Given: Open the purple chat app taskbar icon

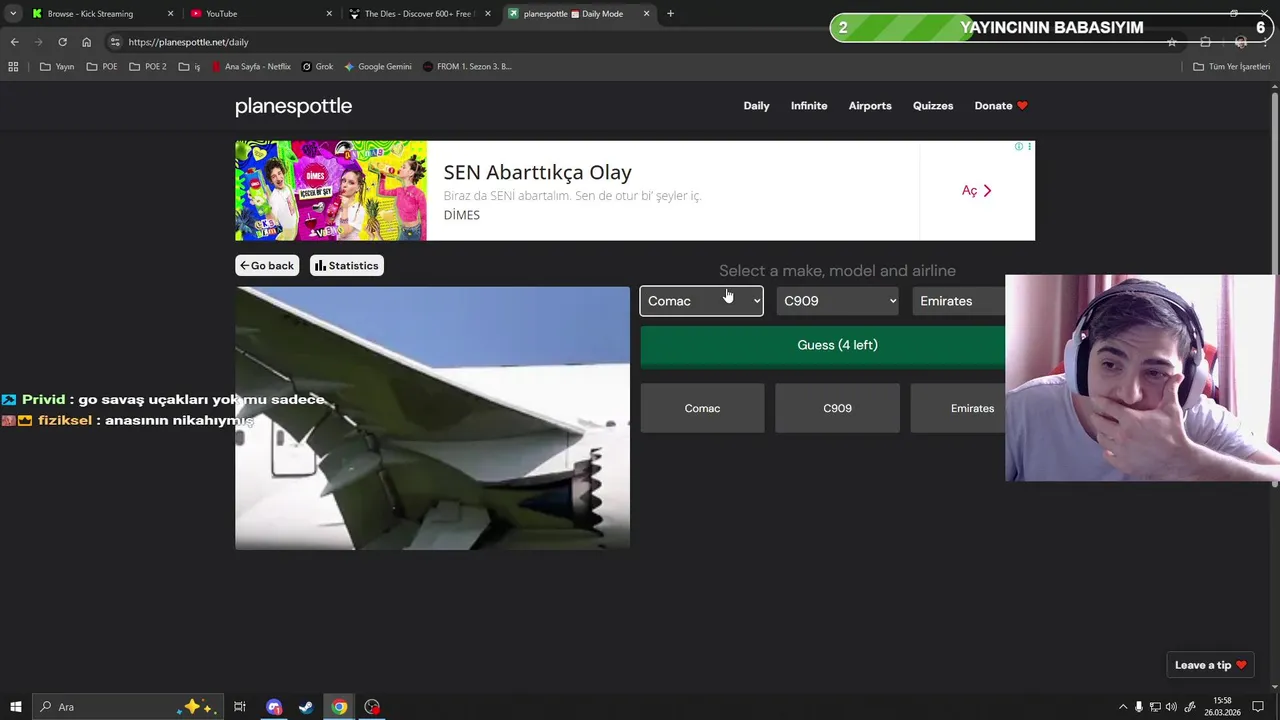Looking at the screenshot, I should (274, 707).
